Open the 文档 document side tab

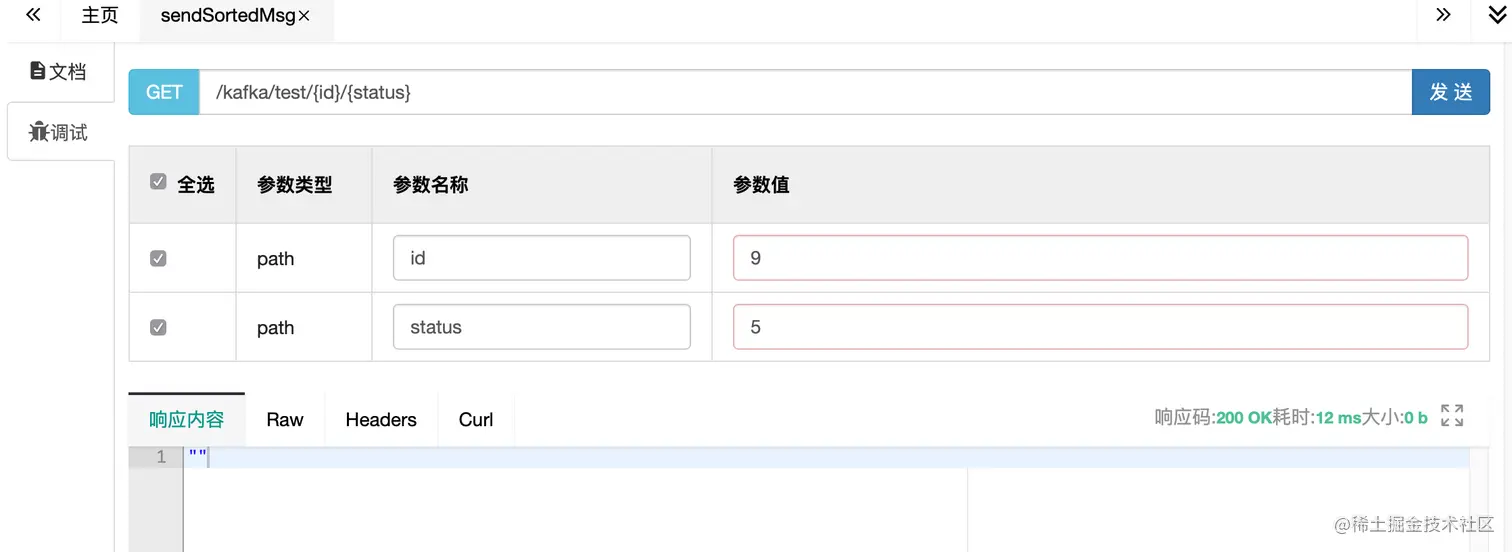pyautogui.click(x=59, y=71)
